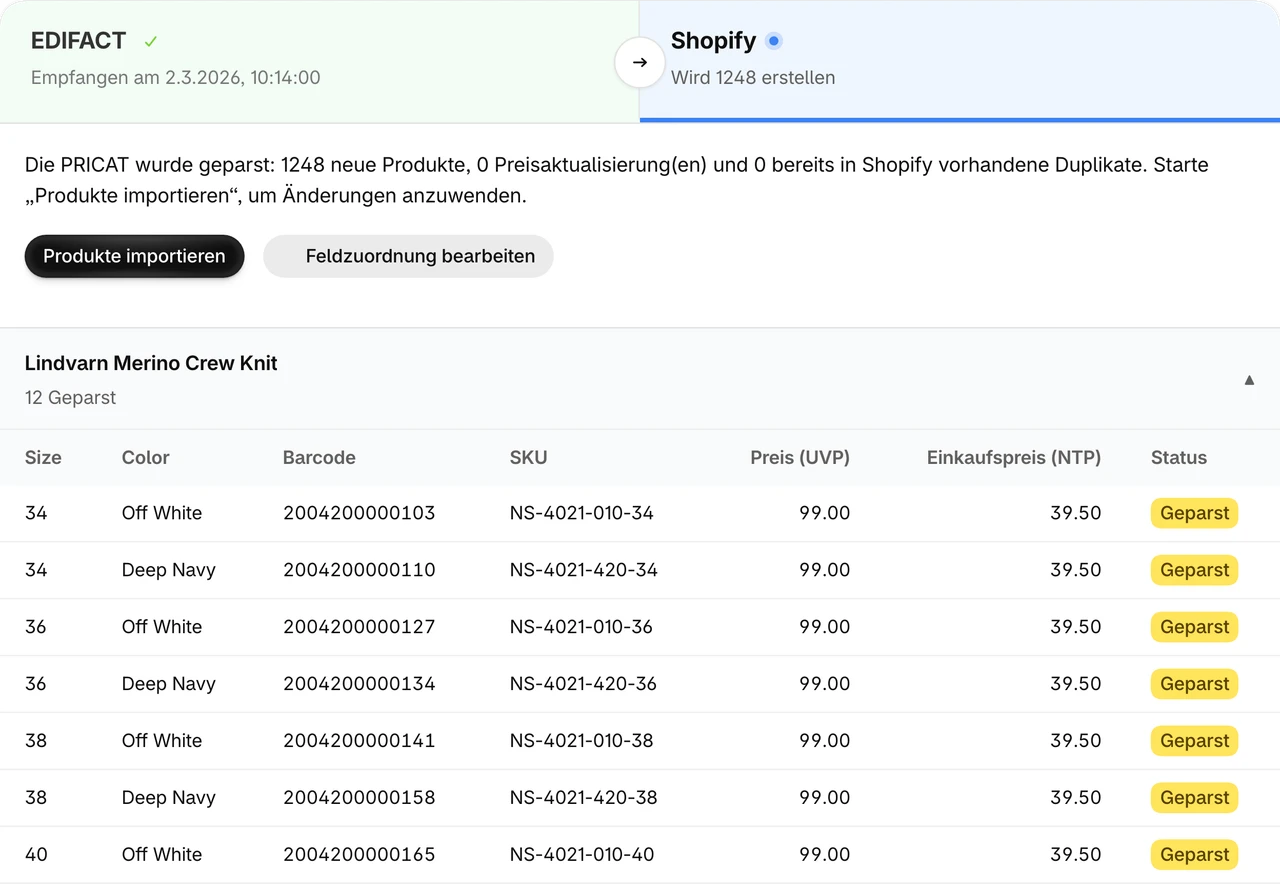Click the Lindvarn Merino Crew Knit title
1280x892 pixels.
pos(151,363)
